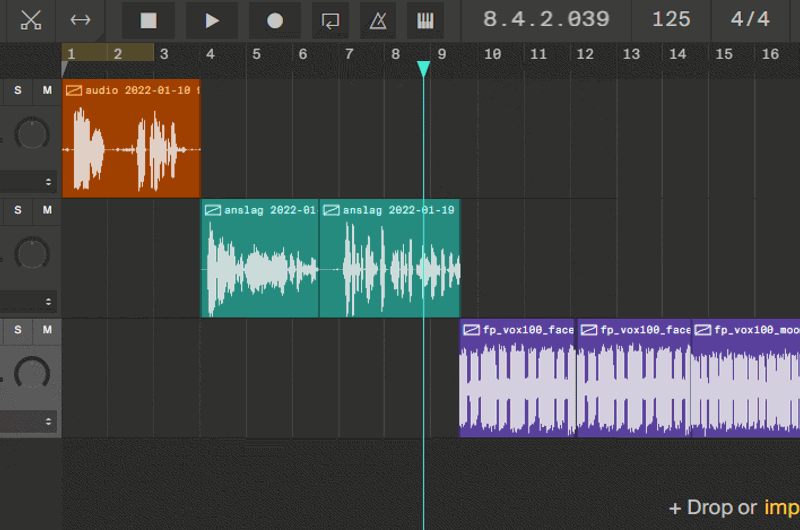
Task: Solo the first orange audio track
Action: pyautogui.click(x=17, y=91)
